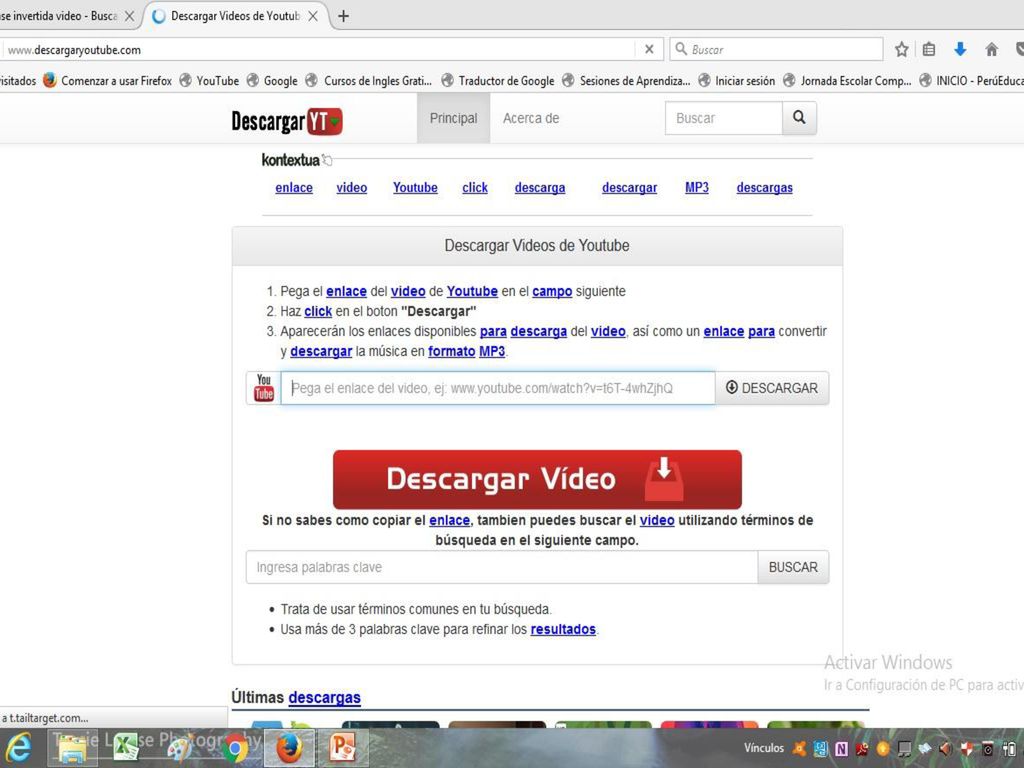
Task: Click the 'Youtube' keyword link under kontextua
Action: tap(415, 188)
